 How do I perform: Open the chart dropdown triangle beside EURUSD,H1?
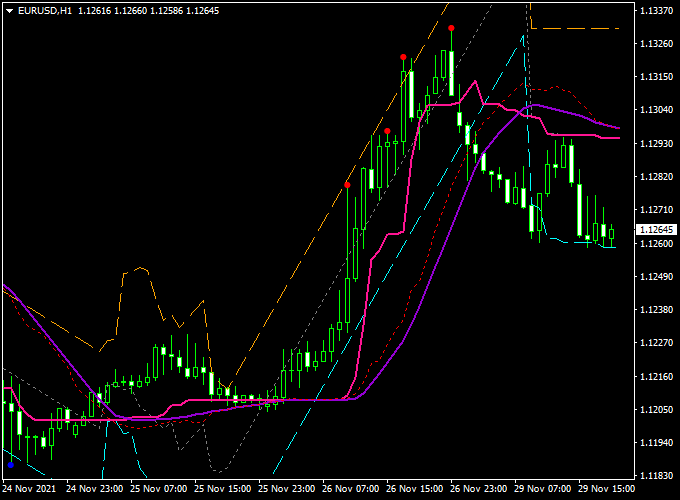[10, 11]
